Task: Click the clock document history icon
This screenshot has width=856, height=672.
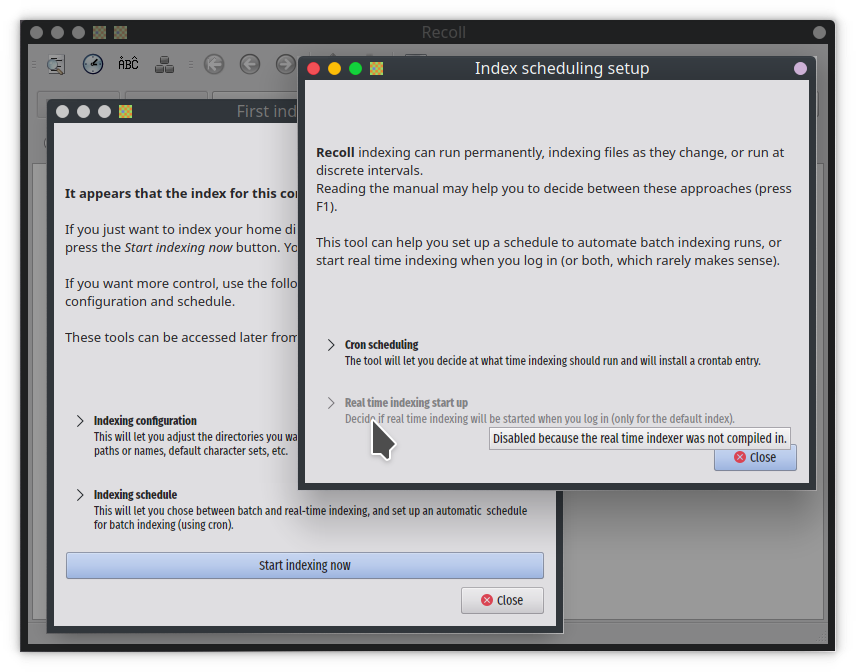Action: pyautogui.click(x=92, y=64)
